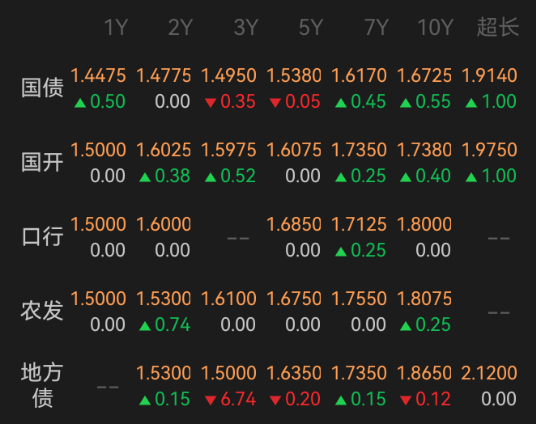Click the 国开 row label

(x=42, y=162)
